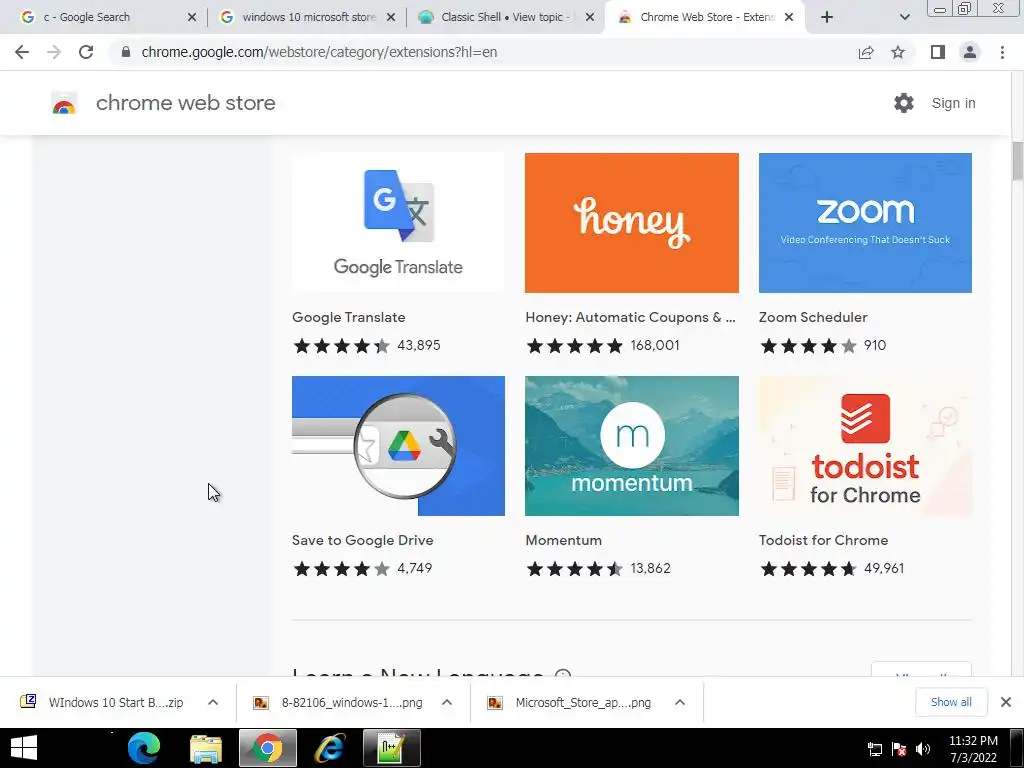
Task: View site security lock information
Action: (x=126, y=52)
